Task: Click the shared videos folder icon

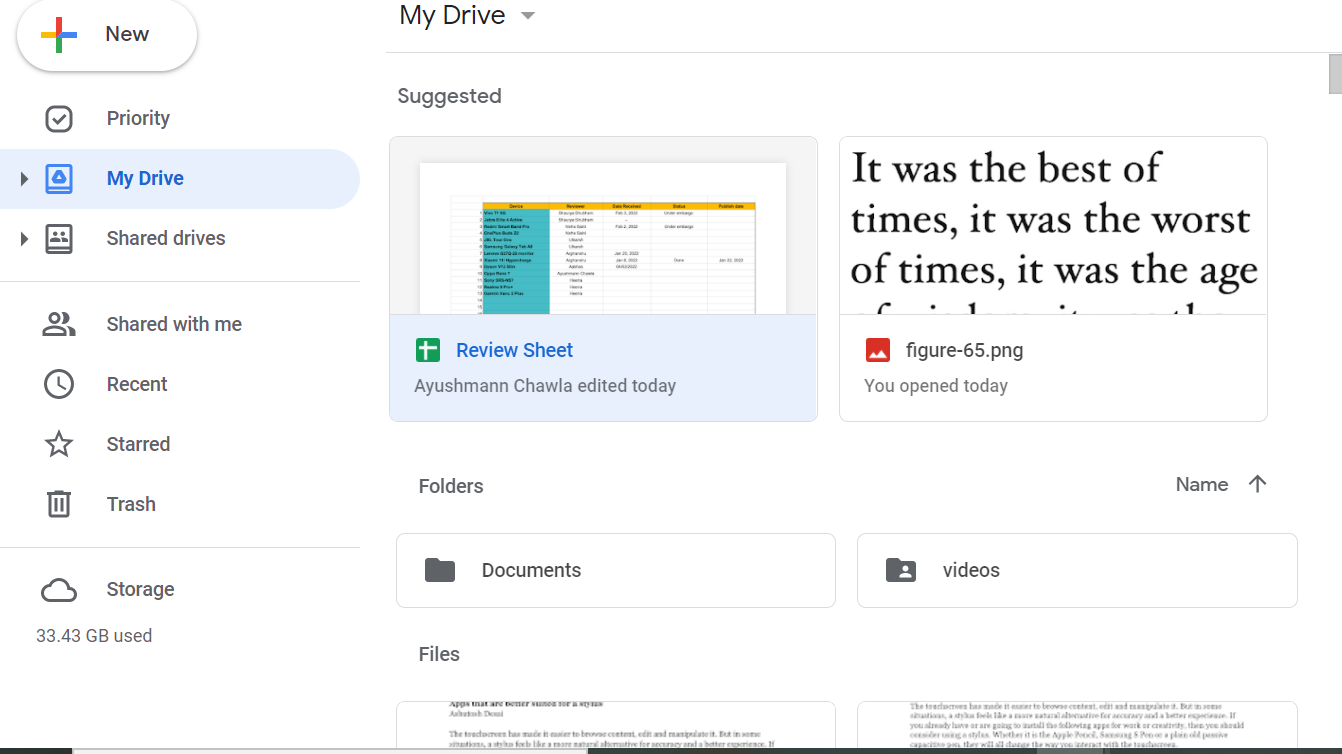Action: 900,570
